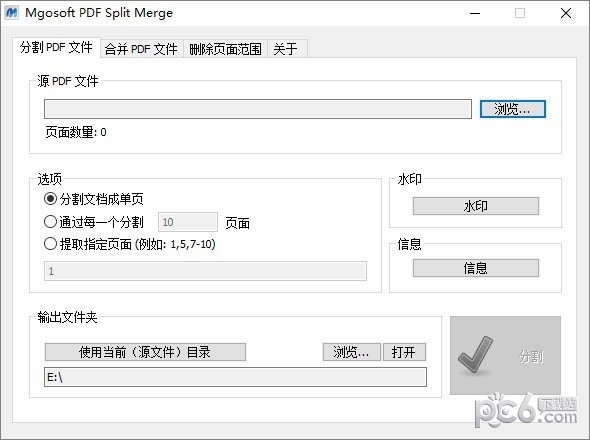Minimize the Mgosoft PDF Split Merge window
The height and width of the screenshot is (440, 590).
475,13
